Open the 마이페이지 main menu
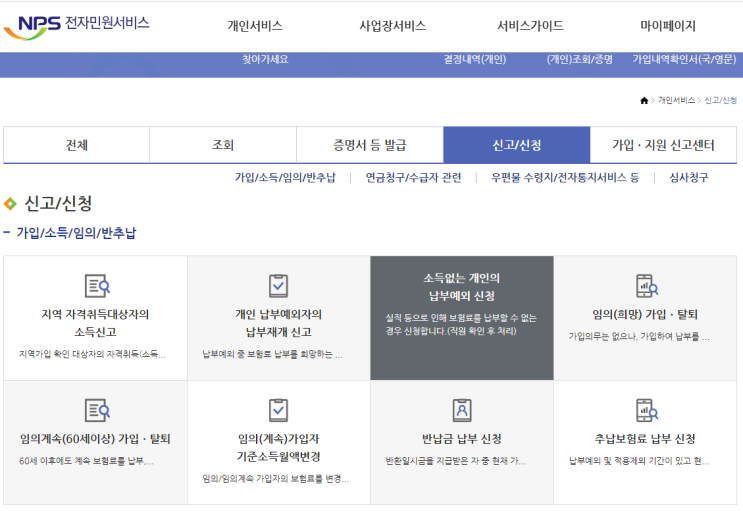 click(668, 26)
